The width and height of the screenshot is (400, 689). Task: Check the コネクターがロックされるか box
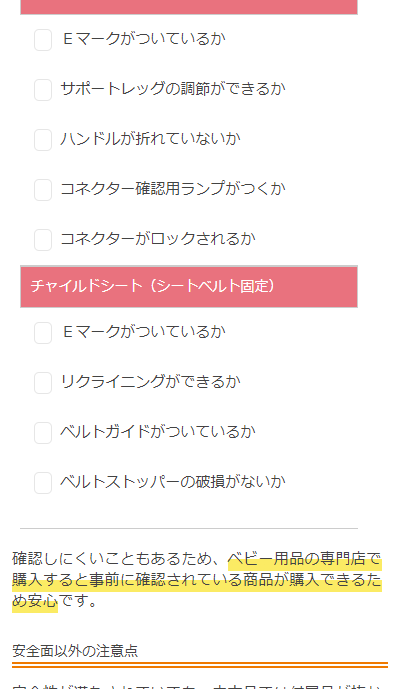point(43,239)
